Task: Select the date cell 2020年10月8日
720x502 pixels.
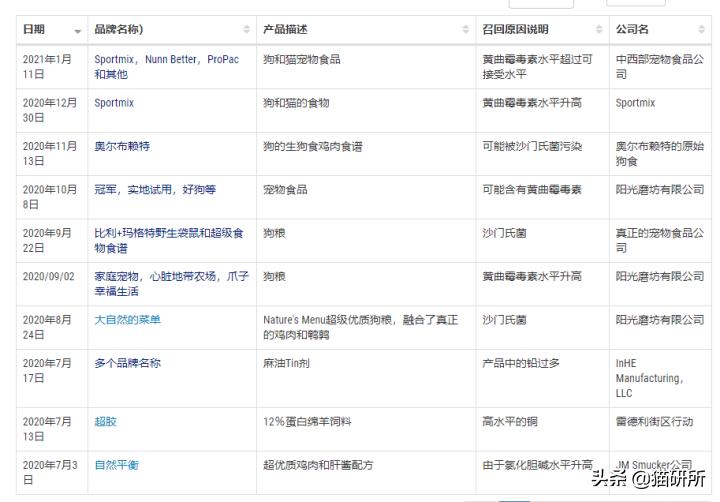Action: coord(50,197)
